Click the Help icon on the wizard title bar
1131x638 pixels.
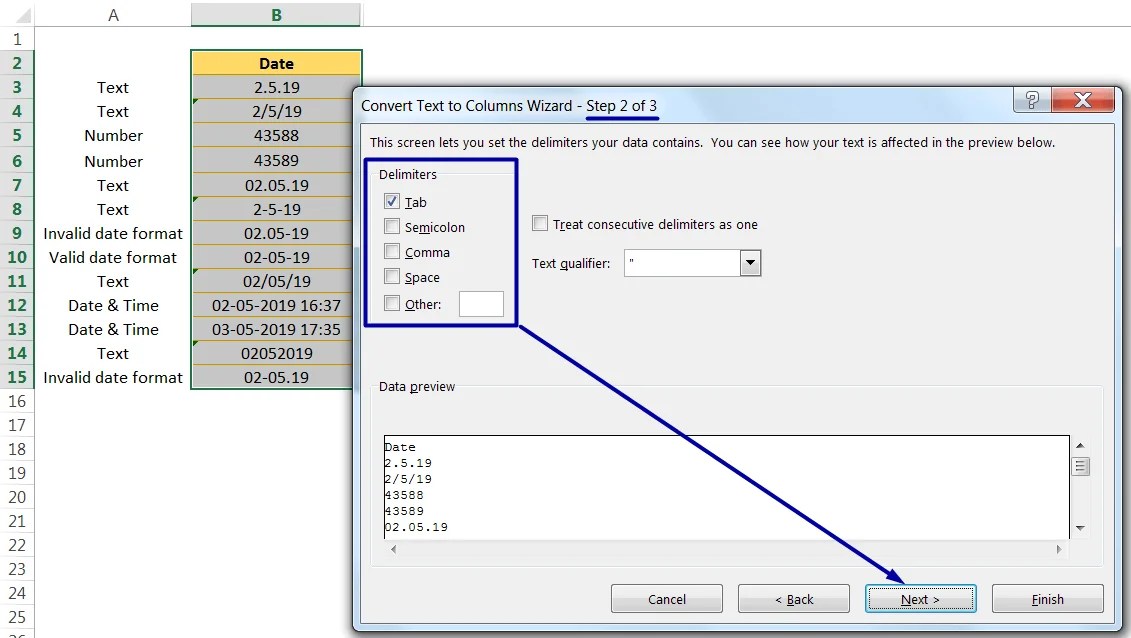pos(1031,100)
